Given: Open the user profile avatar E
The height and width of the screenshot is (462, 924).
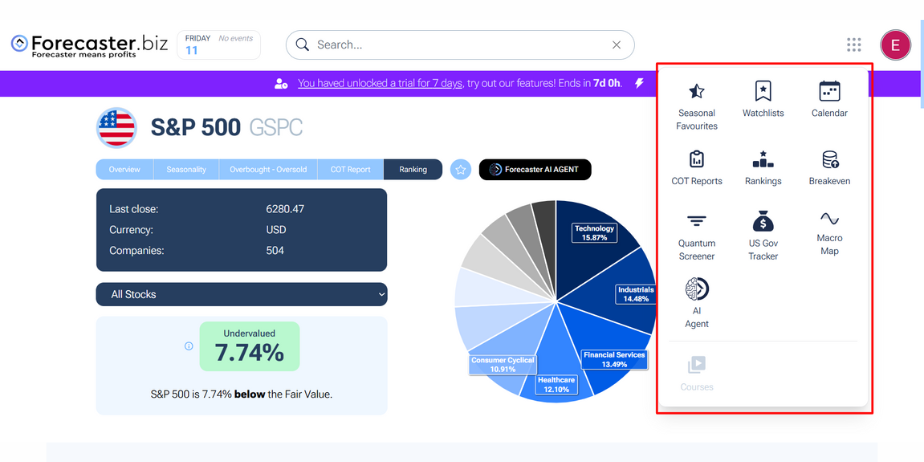Looking at the screenshot, I should 896,45.
